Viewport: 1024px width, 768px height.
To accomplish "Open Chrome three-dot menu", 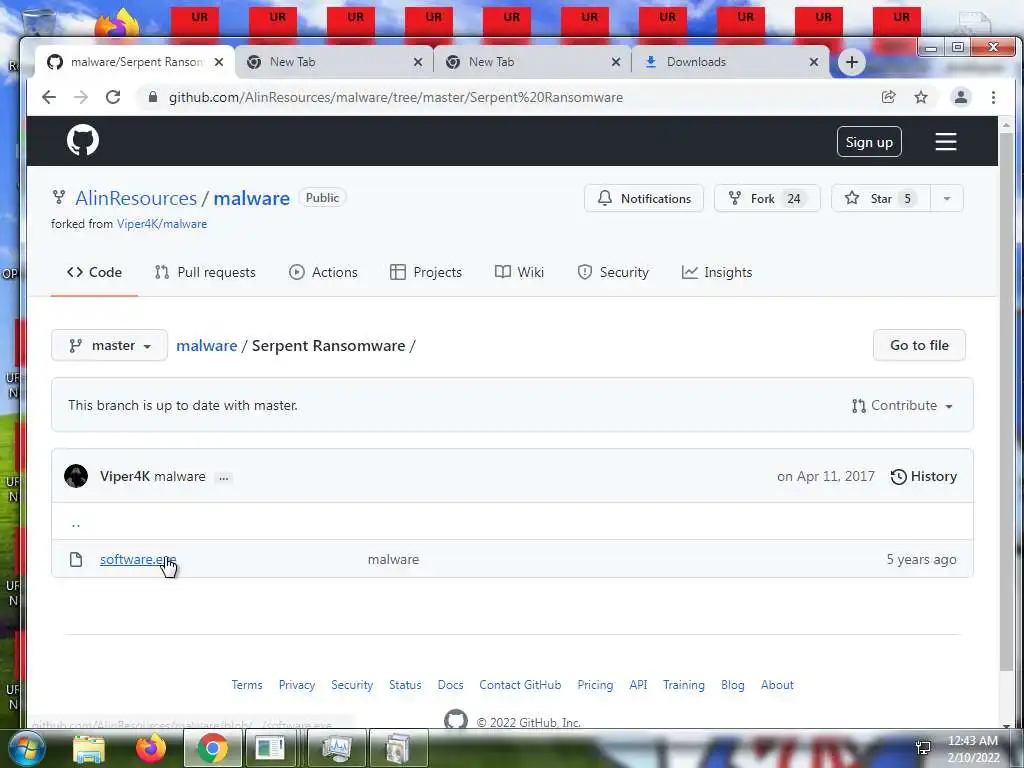I will [x=993, y=97].
